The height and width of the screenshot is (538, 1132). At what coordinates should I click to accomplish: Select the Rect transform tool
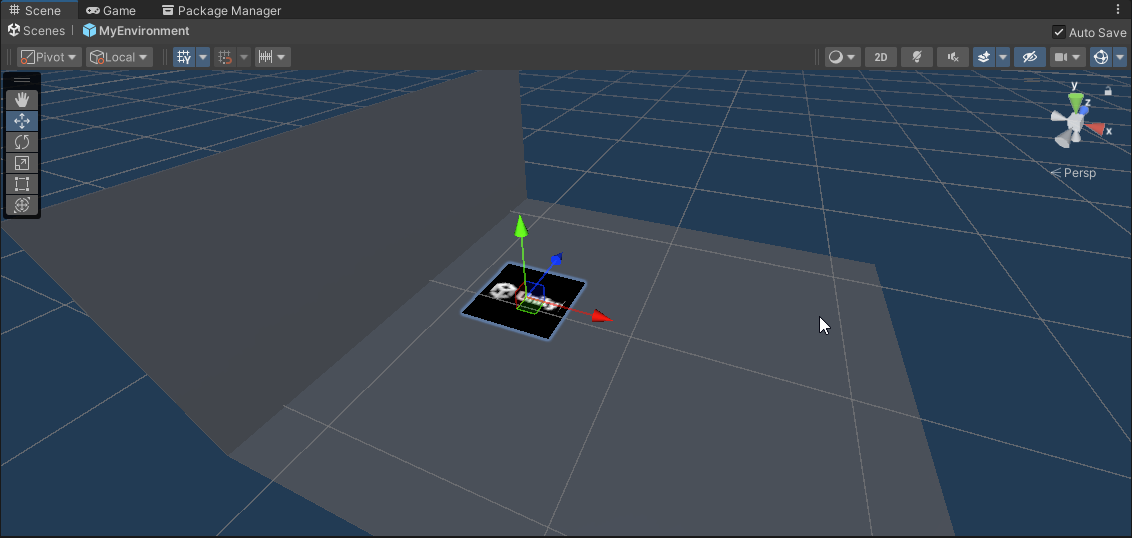(x=22, y=184)
